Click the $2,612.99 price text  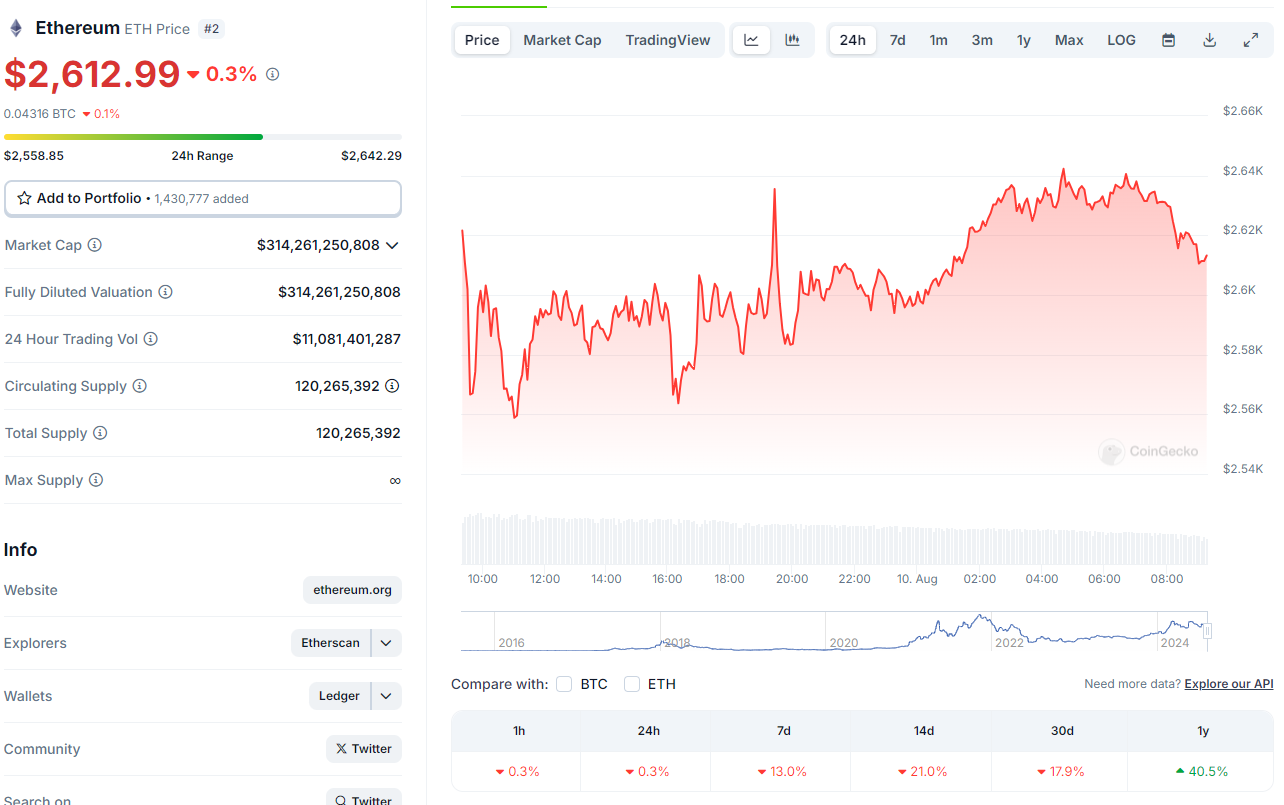92,74
